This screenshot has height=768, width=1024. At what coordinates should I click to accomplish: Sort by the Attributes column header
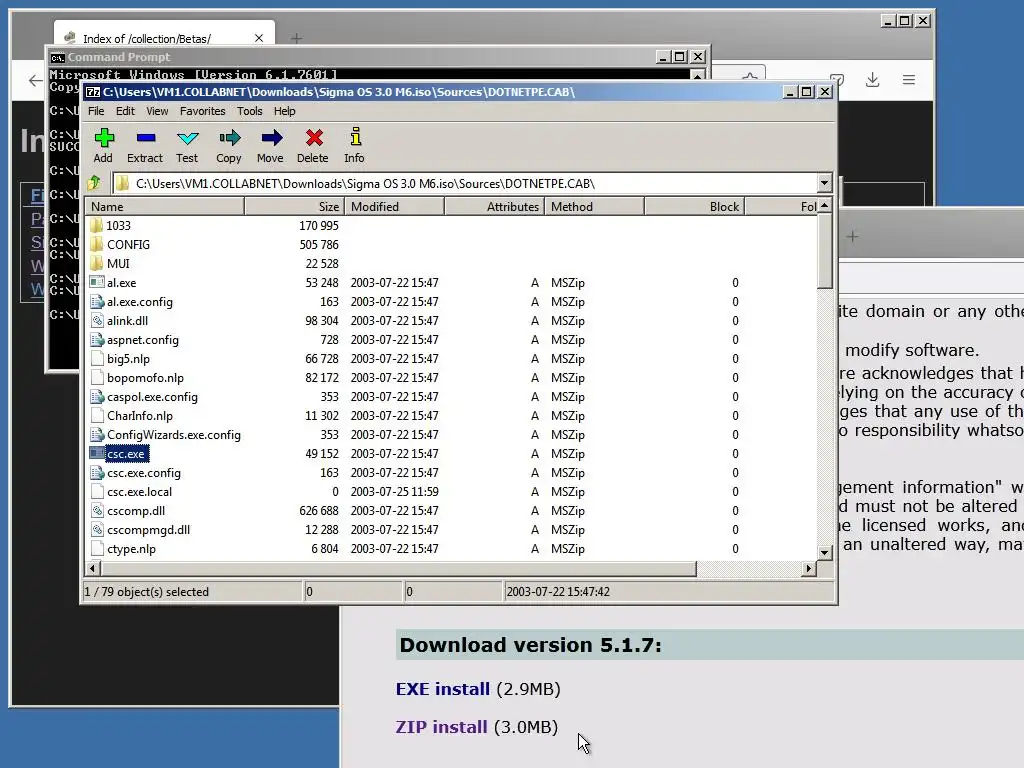494,206
